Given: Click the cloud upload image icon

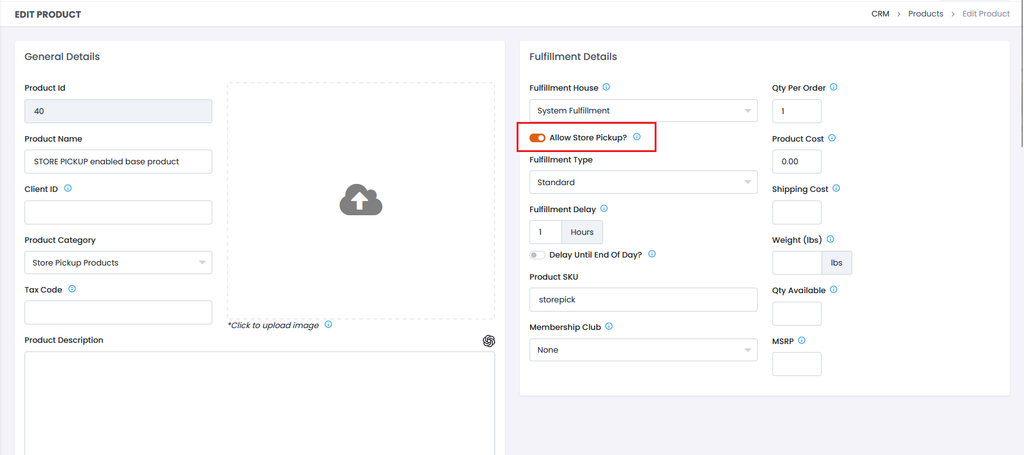Looking at the screenshot, I should point(361,201).
